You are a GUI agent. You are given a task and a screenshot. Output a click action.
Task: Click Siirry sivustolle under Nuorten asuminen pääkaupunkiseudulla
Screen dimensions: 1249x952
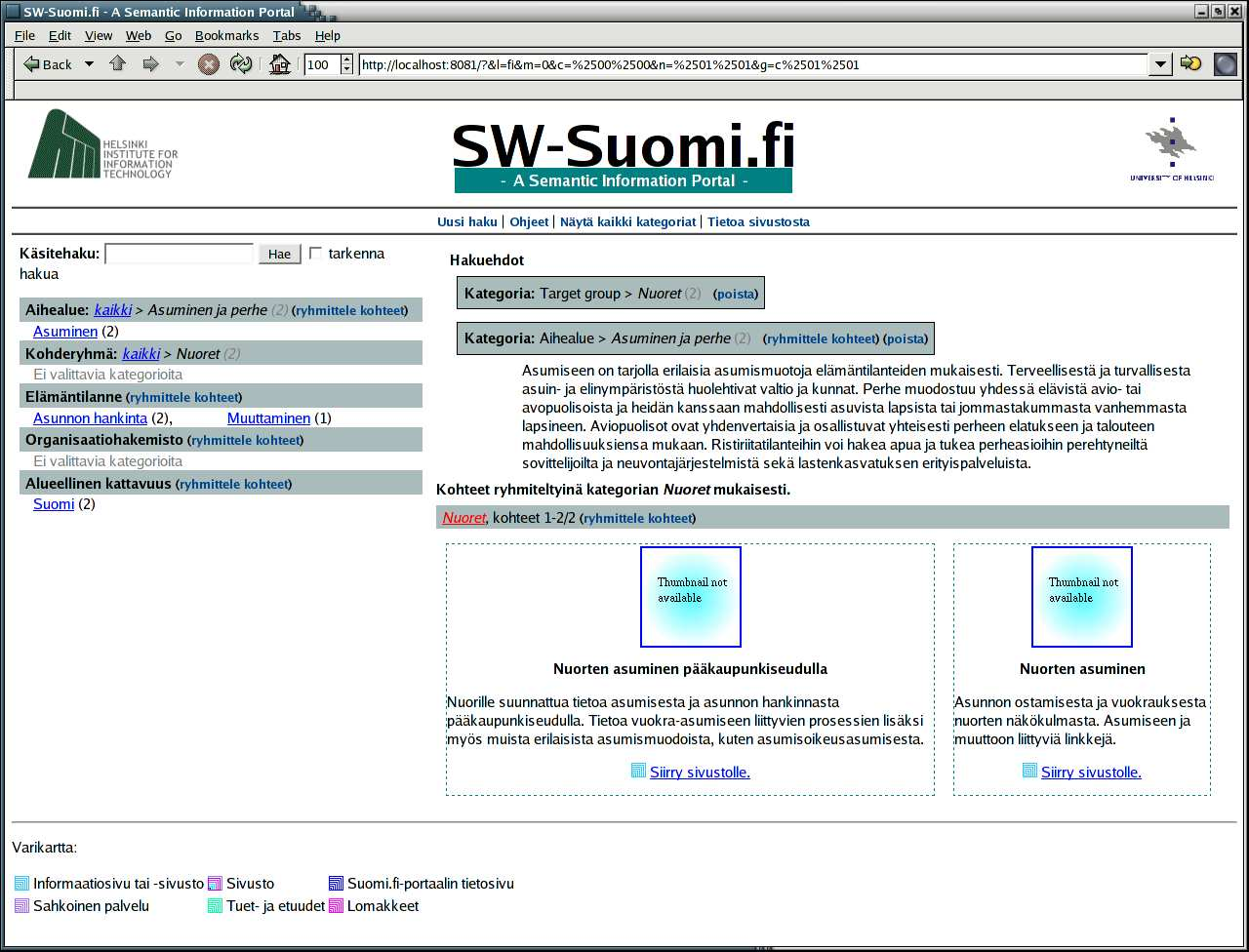coord(700,773)
